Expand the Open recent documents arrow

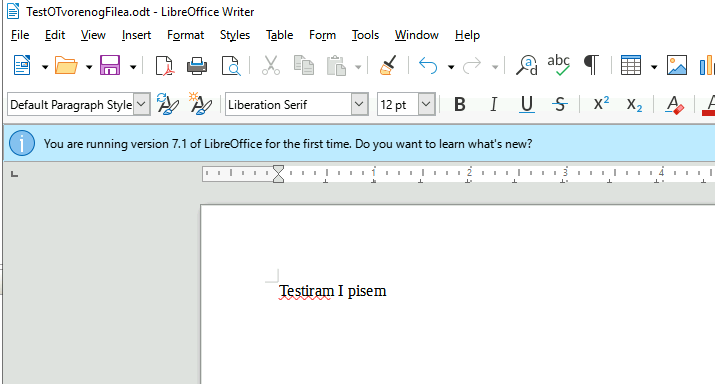(x=89, y=67)
